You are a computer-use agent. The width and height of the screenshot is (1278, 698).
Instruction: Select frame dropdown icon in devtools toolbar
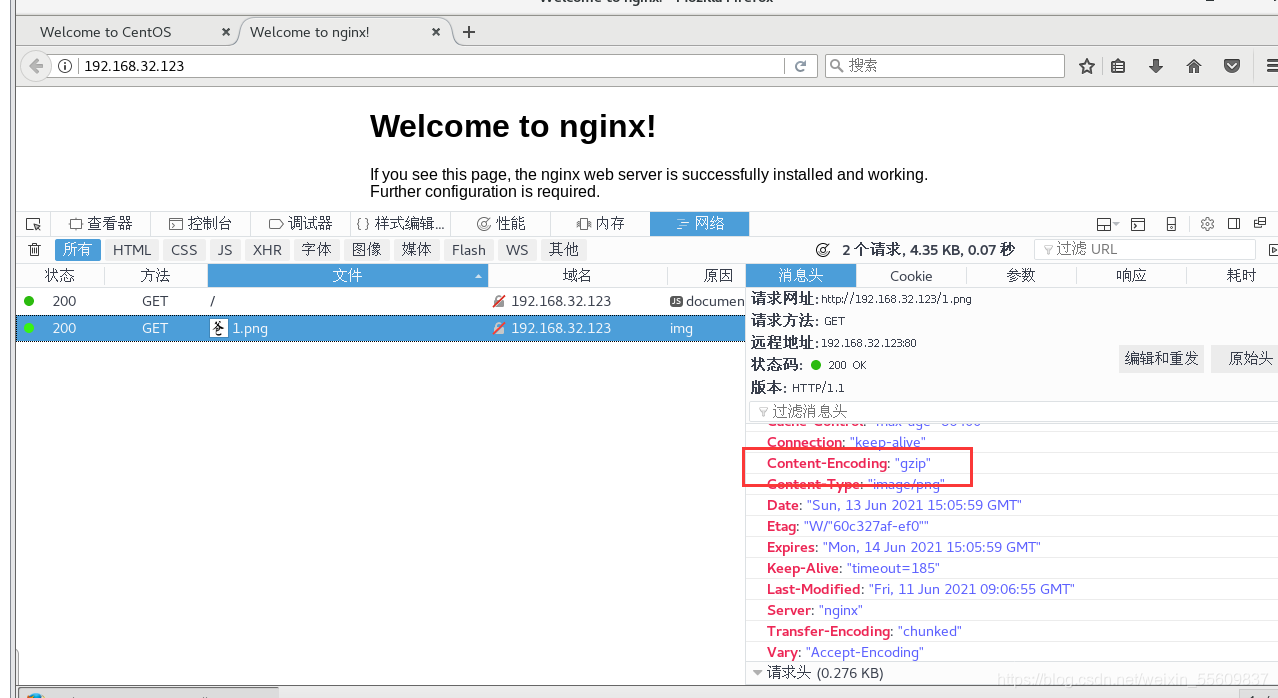coord(1107,224)
